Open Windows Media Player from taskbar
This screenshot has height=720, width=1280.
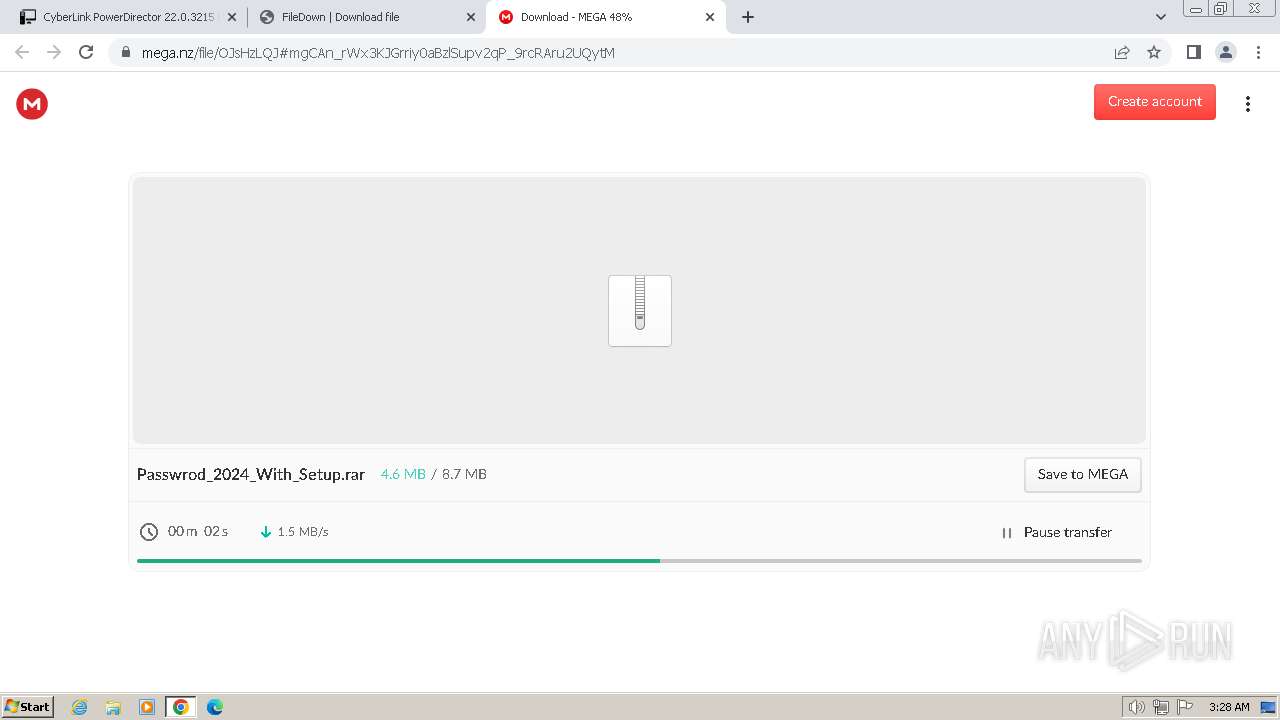[147, 707]
